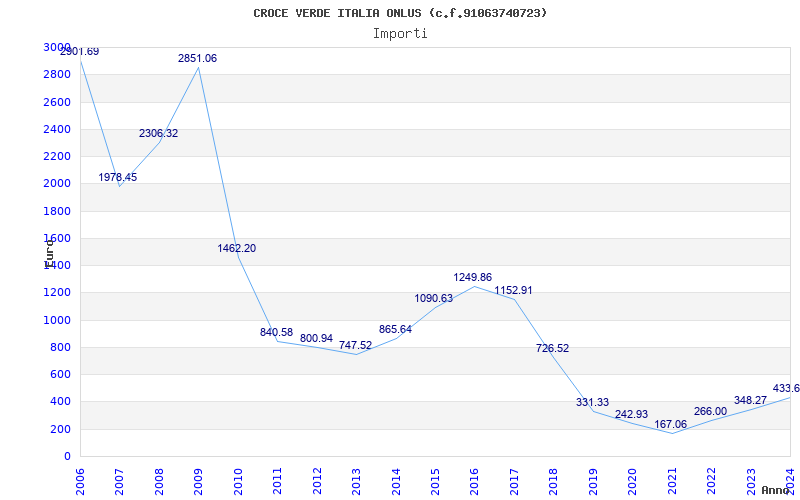The image size is (800, 500).
Task: Click the 2016 year axis label
Action: (x=474, y=481)
